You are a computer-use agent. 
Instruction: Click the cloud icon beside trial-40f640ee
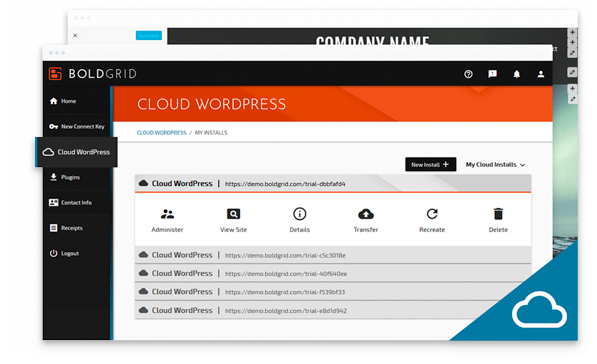tap(144, 273)
